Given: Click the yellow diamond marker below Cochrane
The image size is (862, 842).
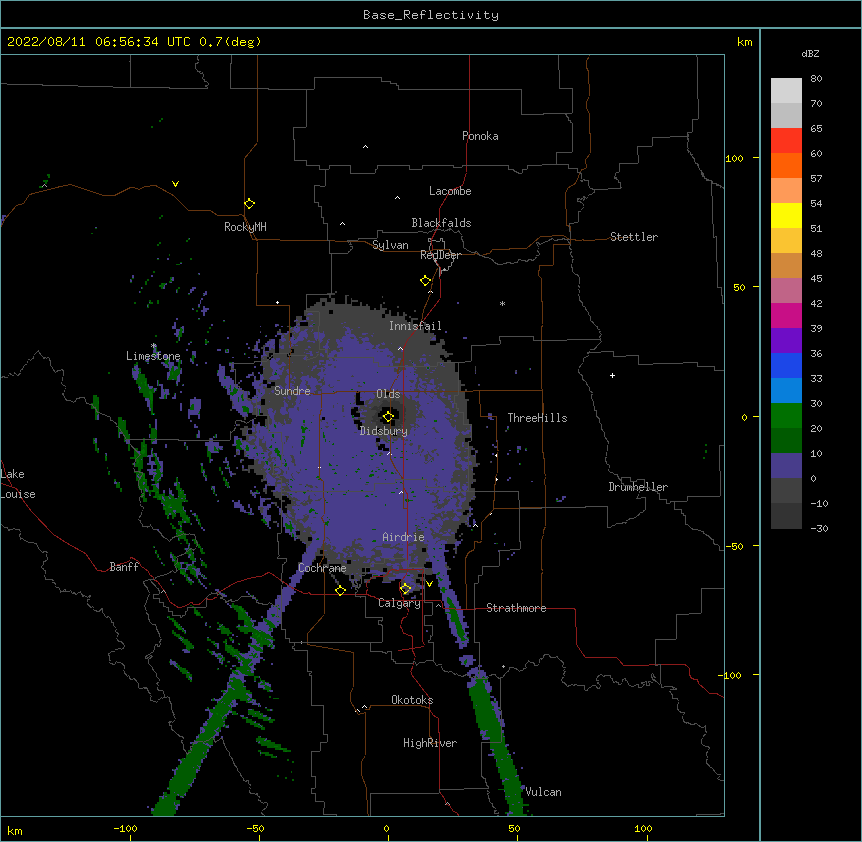Looking at the screenshot, I should point(340,590).
